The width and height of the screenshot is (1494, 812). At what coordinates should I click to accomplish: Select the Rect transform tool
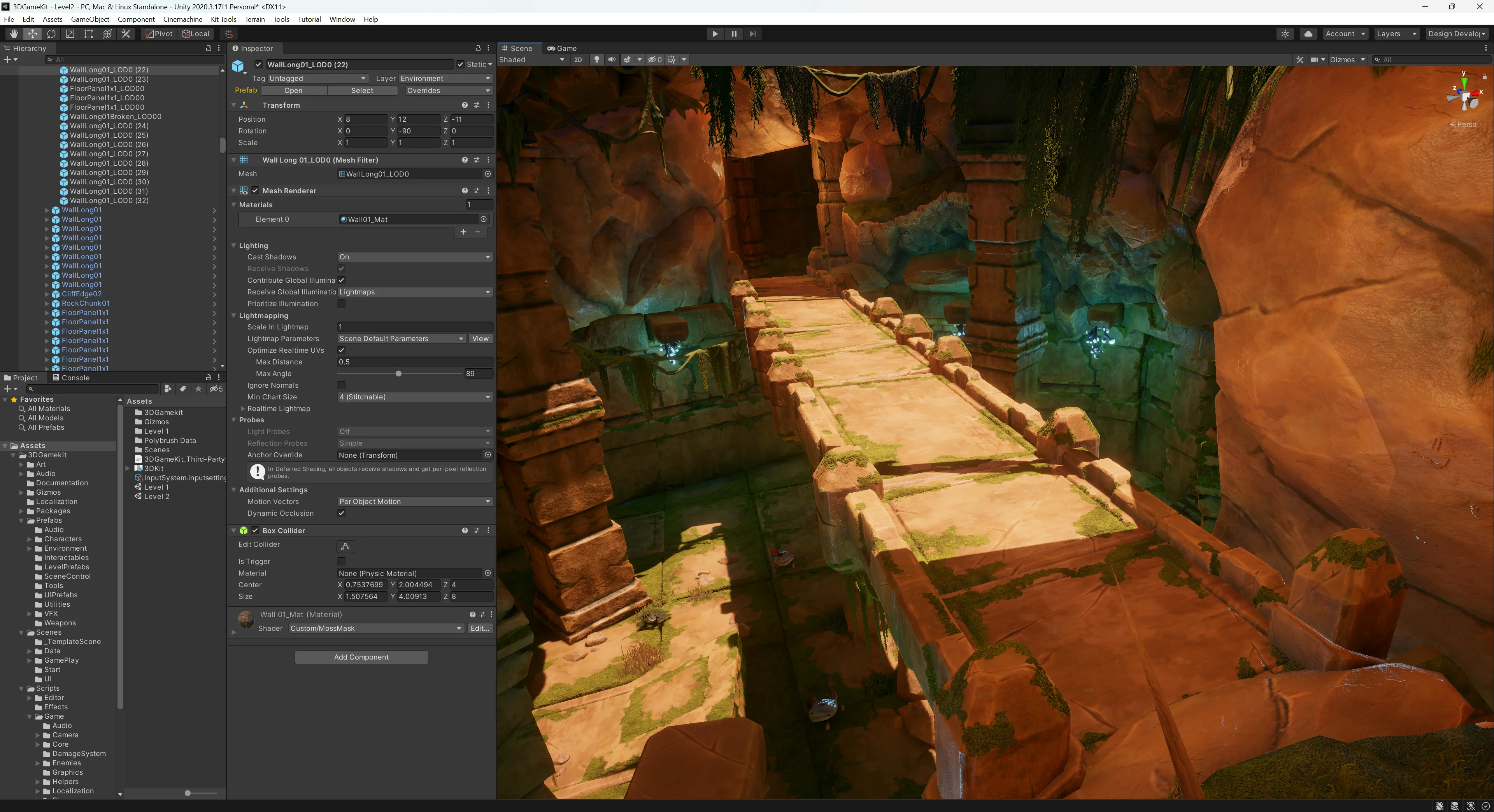click(88, 33)
